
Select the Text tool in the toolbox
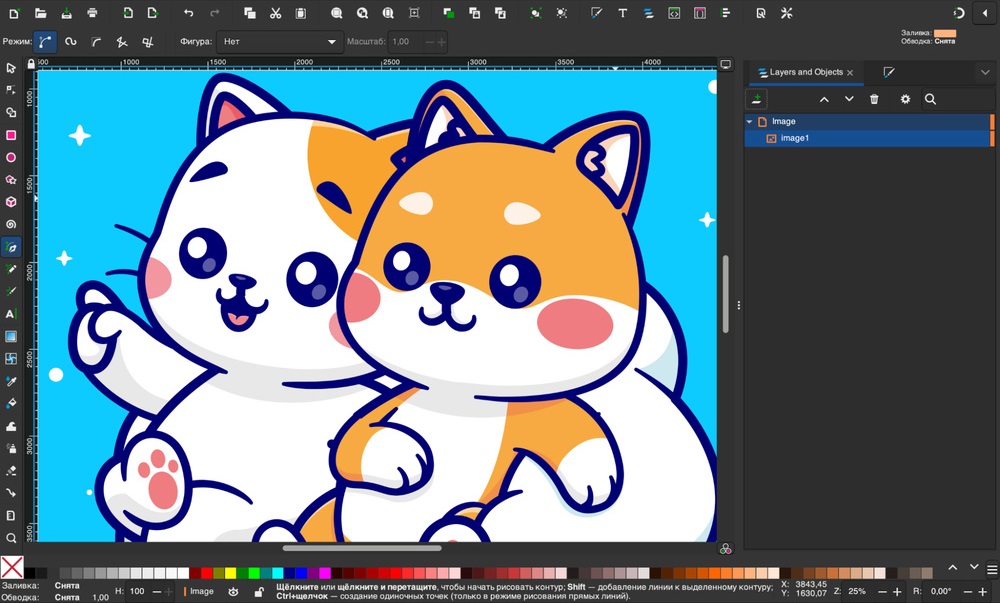12,316
